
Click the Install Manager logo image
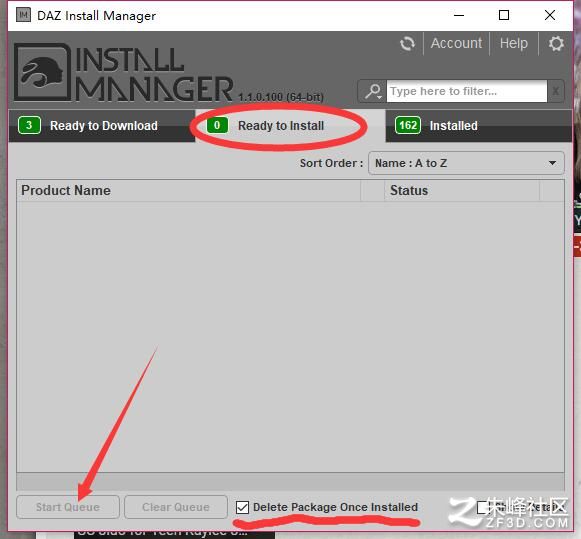tap(43, 72)
